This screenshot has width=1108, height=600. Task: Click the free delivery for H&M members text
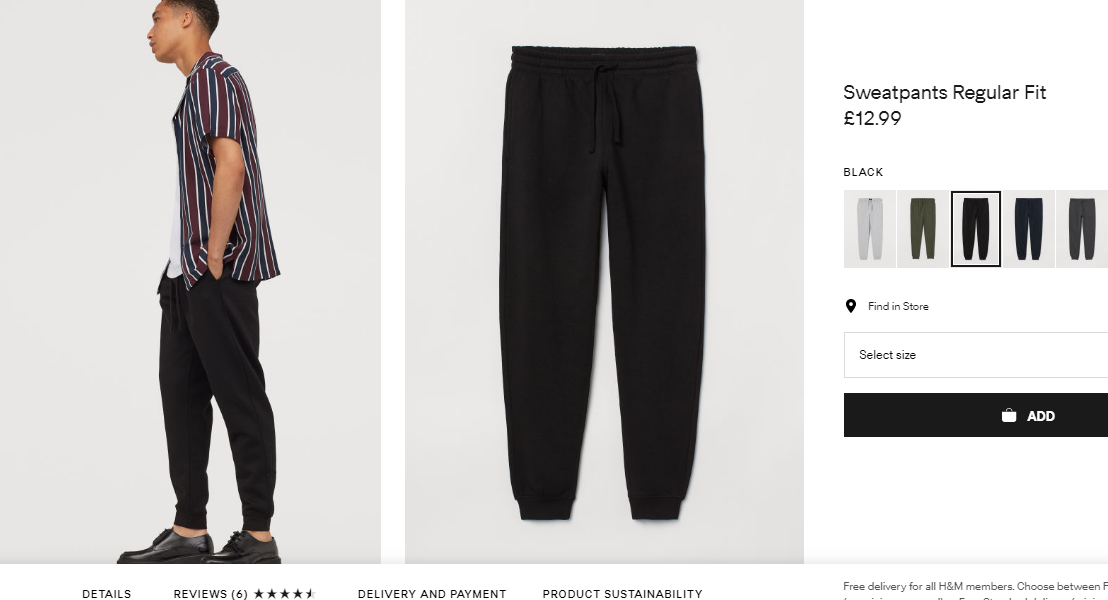point(975,587)
